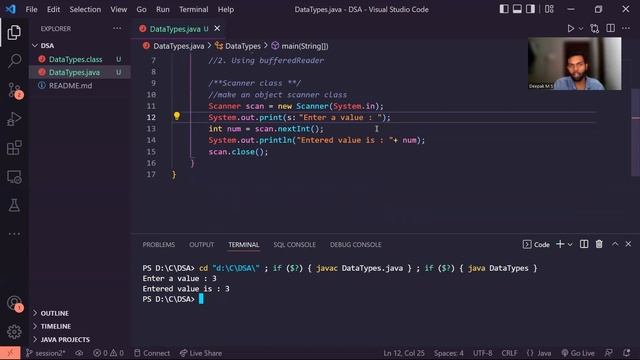The image size is (640, 360).
Task: Switch to the OUTPUT tab
Action: pos(202,244)
